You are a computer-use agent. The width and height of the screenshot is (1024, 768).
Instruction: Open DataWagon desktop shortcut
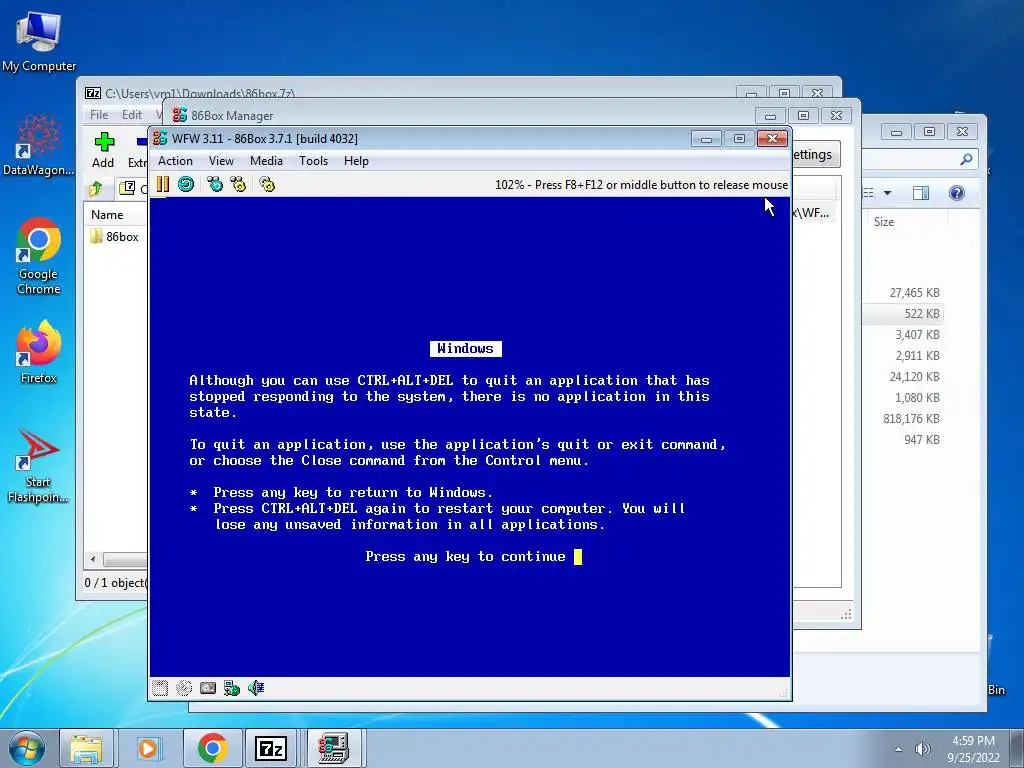39,145
